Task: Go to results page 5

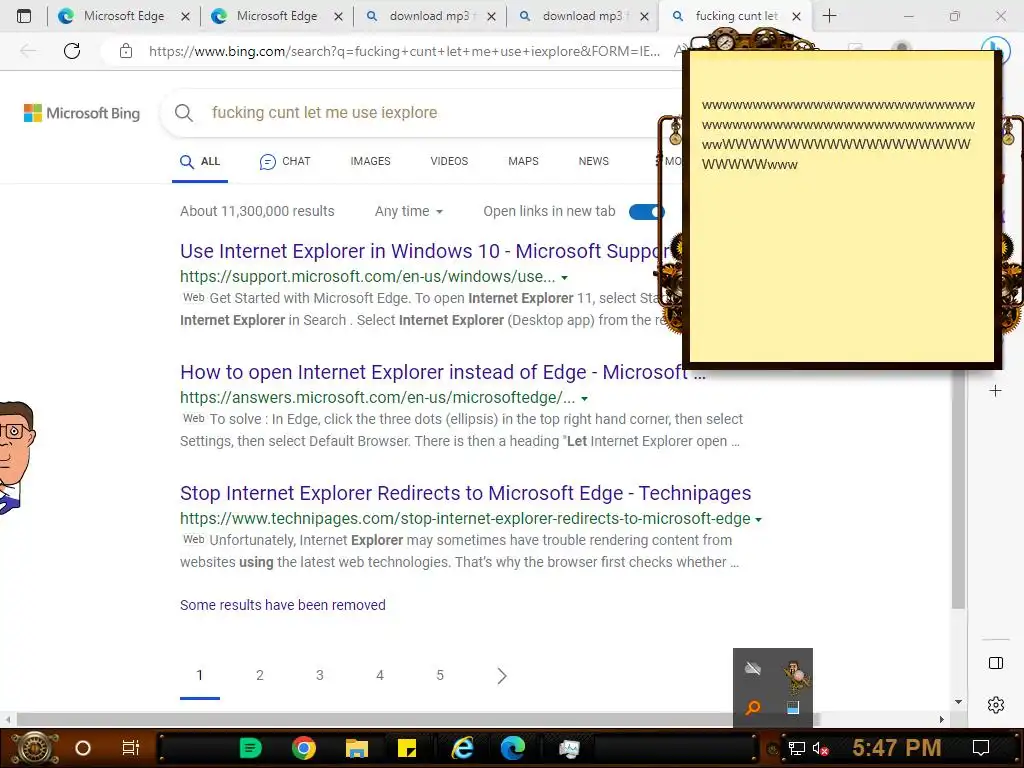Action: click(x=440, y=675)
